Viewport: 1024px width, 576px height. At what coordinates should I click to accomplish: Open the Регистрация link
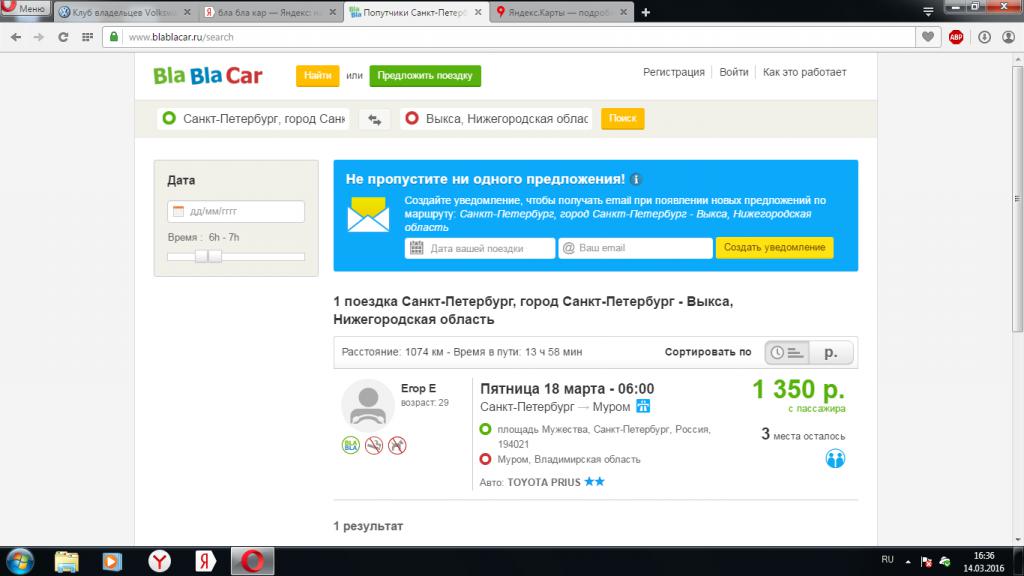coord(674,72)
